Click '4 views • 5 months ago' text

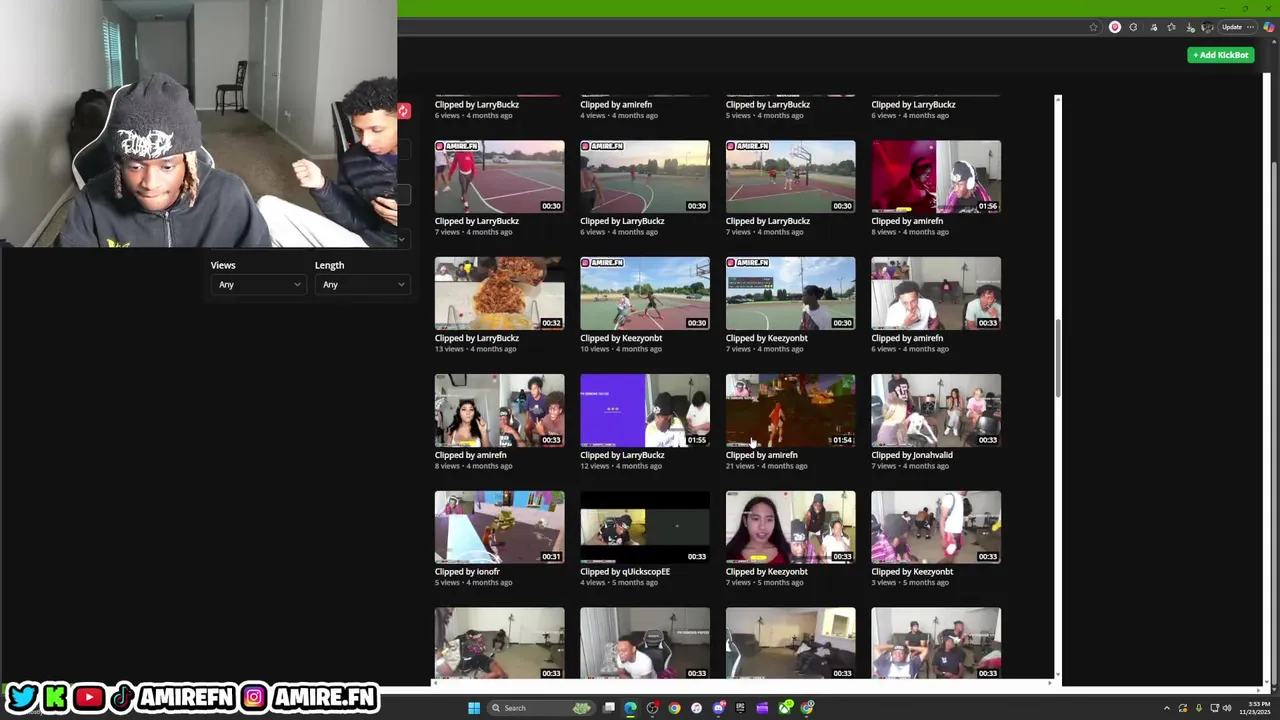tap(619, 583)
